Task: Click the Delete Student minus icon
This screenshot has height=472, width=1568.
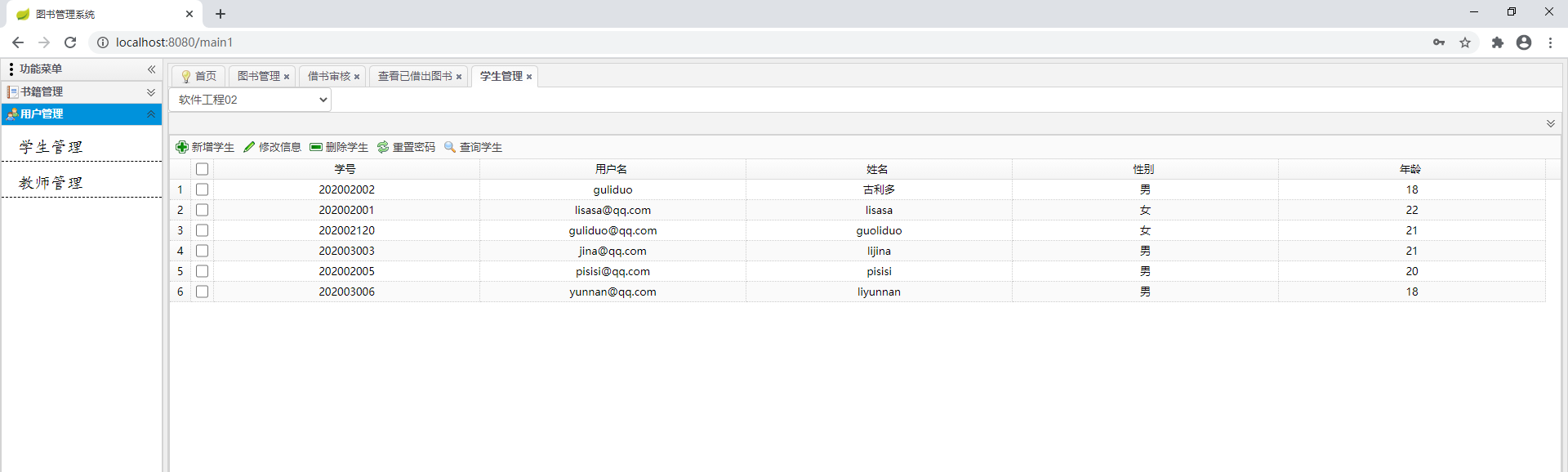Action: point(316,147)
